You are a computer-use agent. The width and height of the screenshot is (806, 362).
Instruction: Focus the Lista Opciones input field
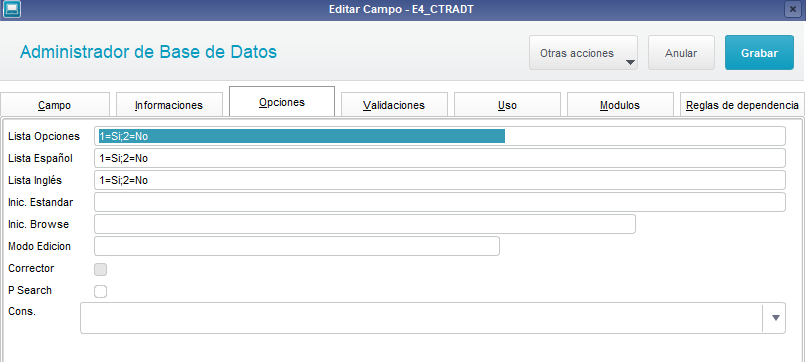440,136
